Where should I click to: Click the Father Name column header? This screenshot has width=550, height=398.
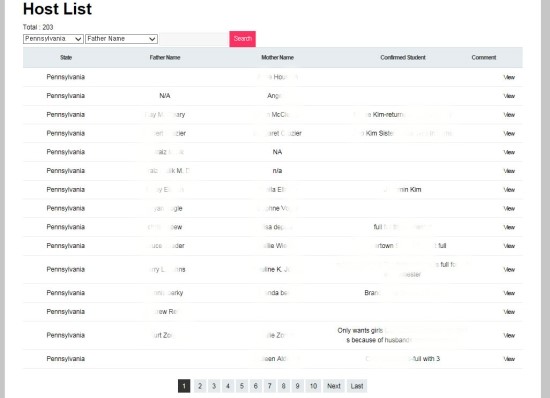[165, 58]
